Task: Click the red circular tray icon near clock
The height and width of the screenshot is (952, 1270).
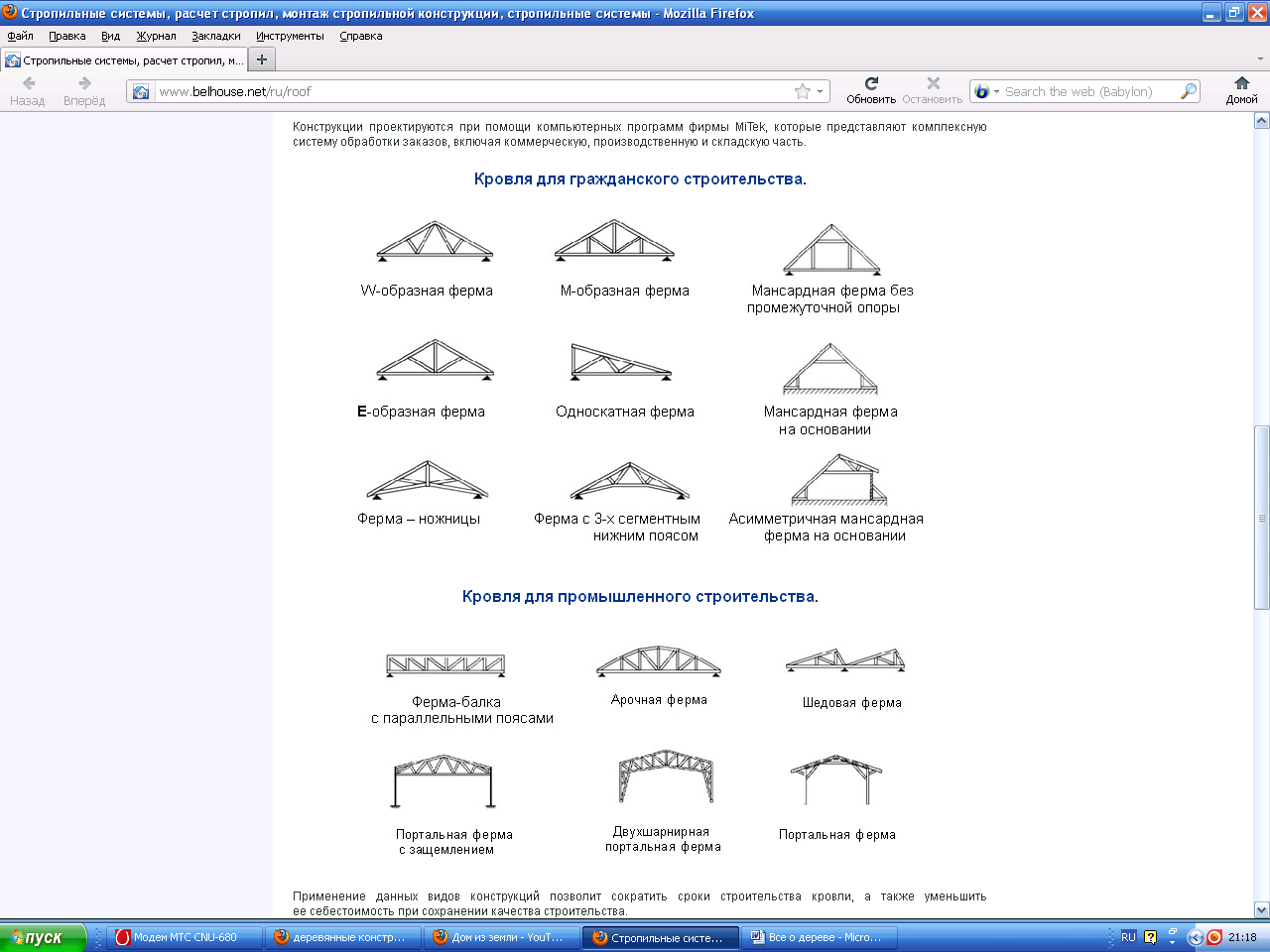Action: coord(1213,937)
